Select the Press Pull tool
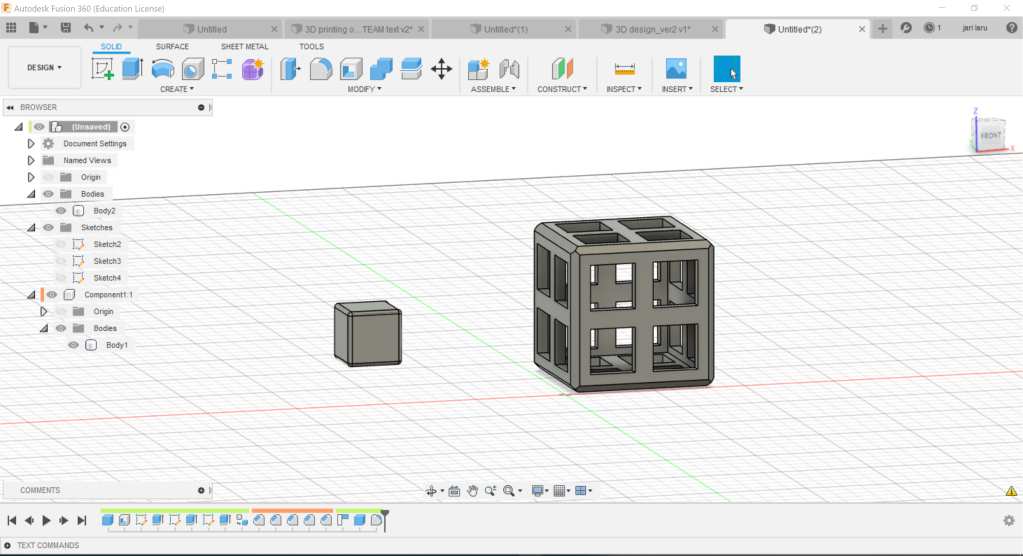This screenshot has height=556, width=1023. pos(290,69)
